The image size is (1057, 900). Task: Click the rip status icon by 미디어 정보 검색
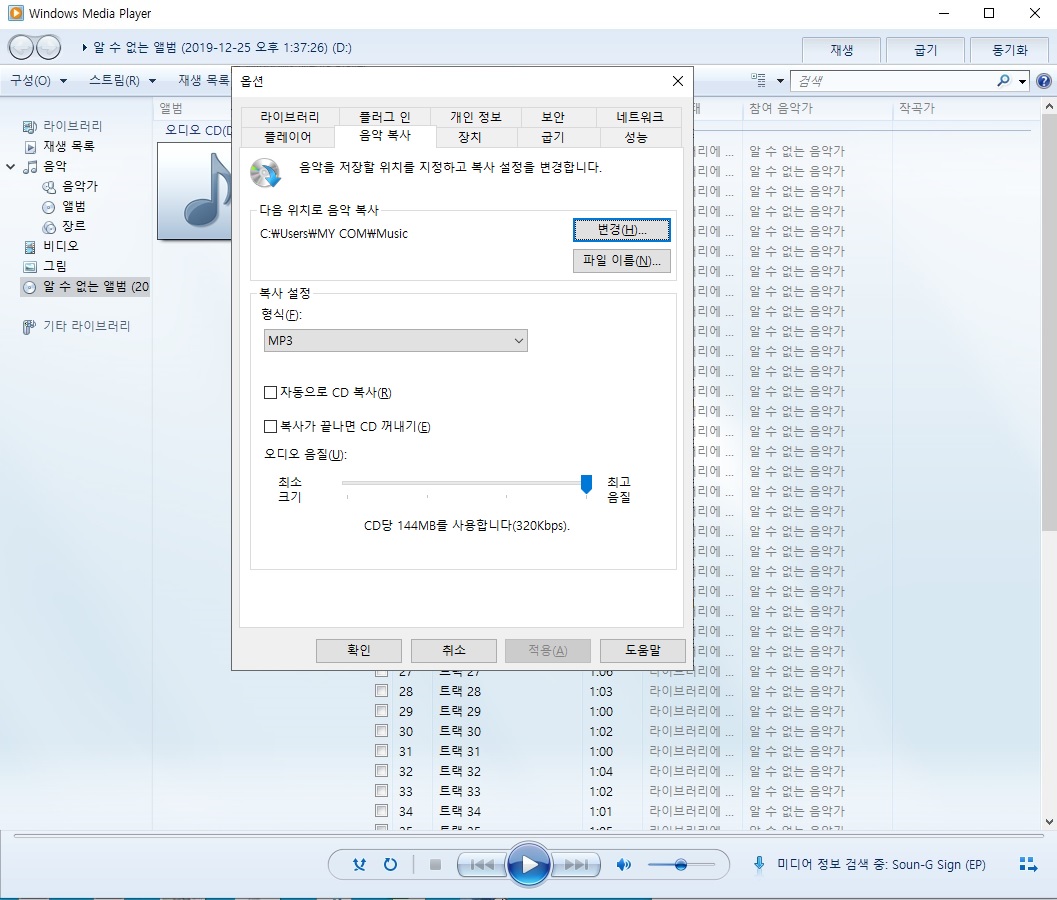pyautogui.click(x=759, y=864)
